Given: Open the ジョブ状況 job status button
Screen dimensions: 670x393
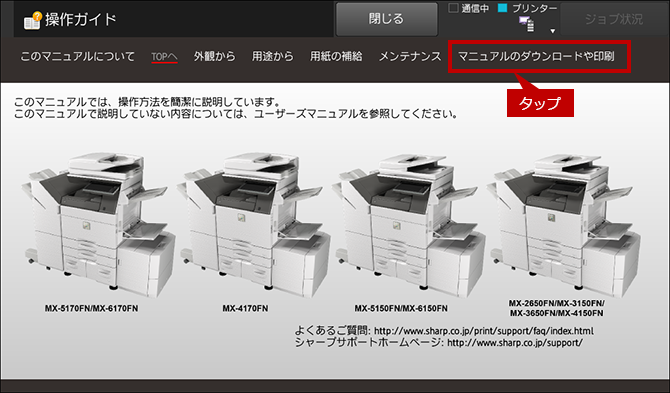Looking at the screenshot, I should click(x=614, y=19).
